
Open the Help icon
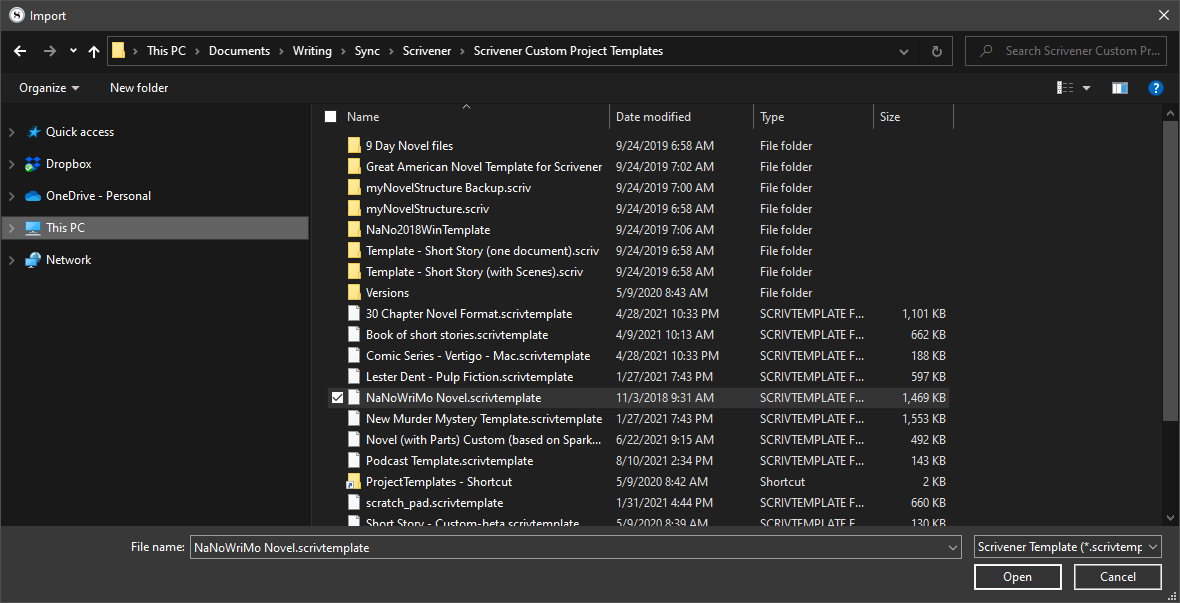[1156, 88]
